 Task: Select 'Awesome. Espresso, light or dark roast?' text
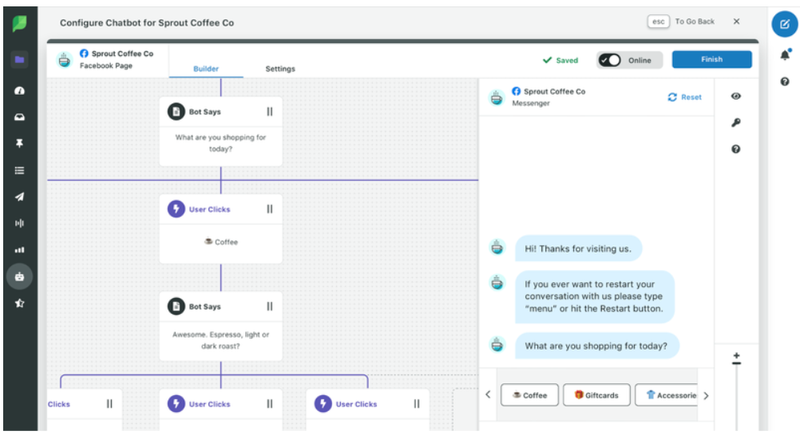(x=220, y=340)
